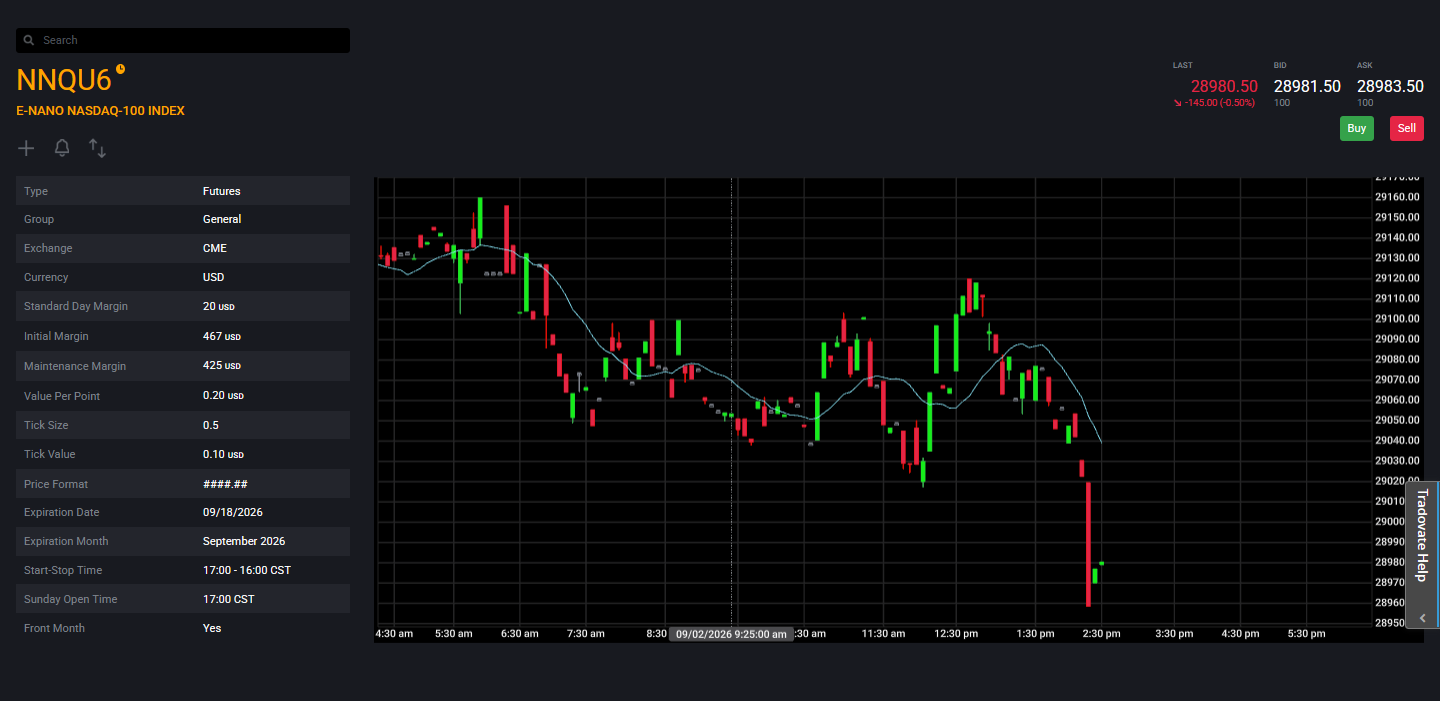Click the tall green candle near 5:30 am
This screenshot has height=701, width=1440.
(480, 220)
